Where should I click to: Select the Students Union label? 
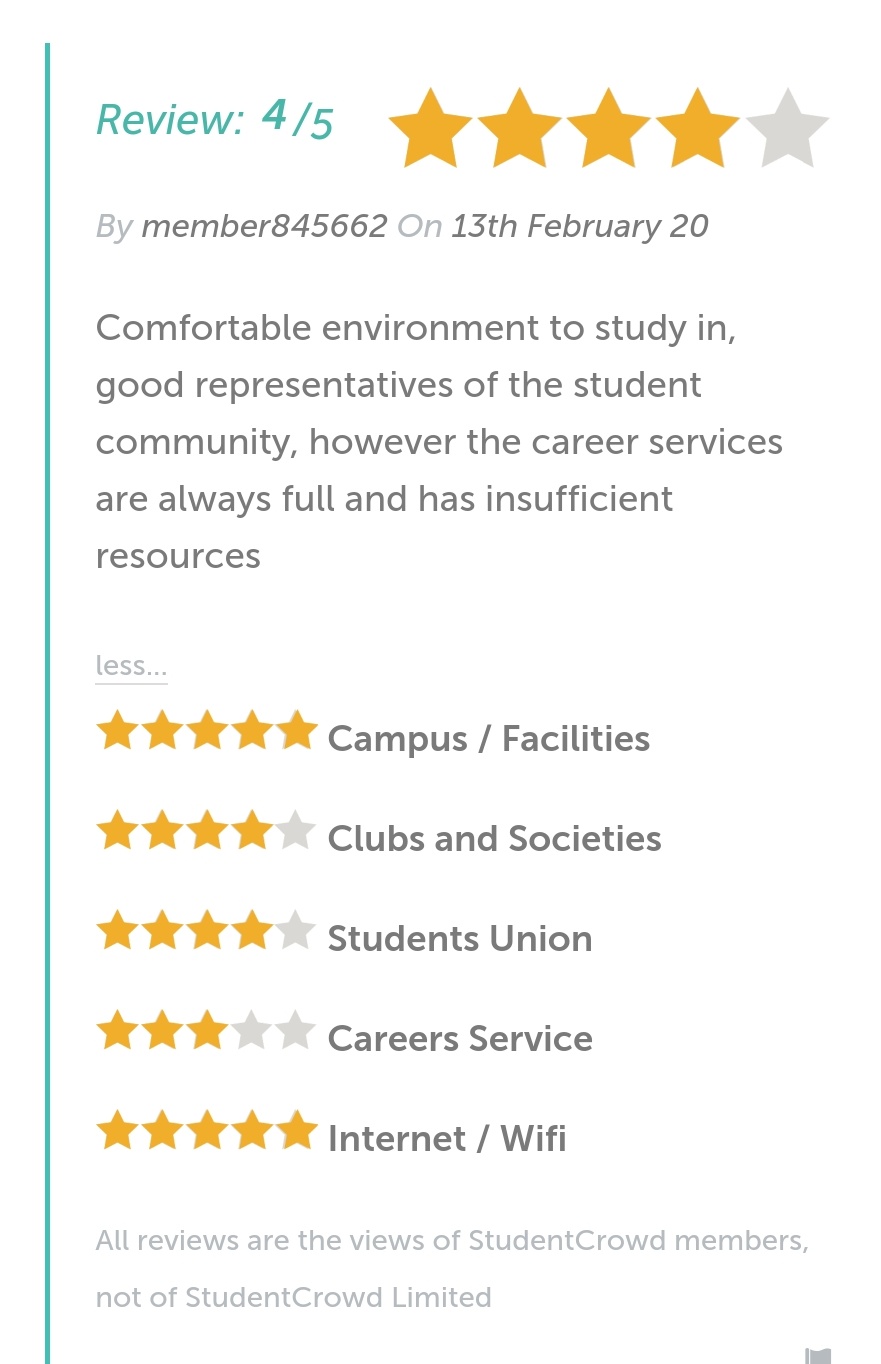coord(460,939)
